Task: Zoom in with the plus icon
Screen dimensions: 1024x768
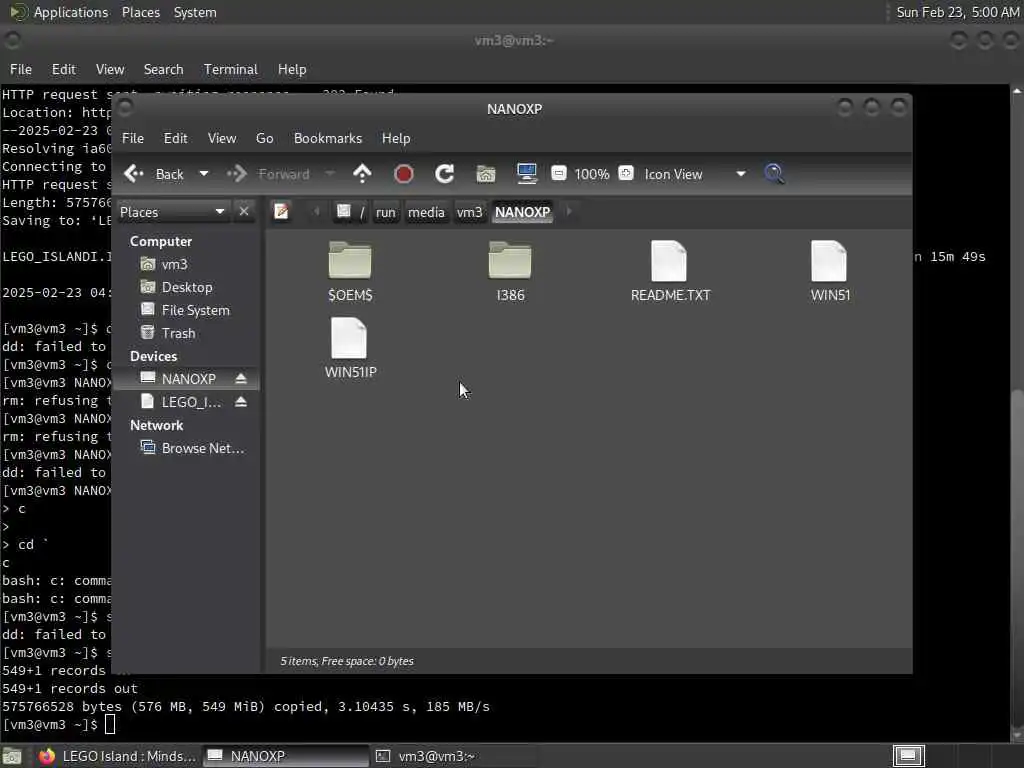Action: pyautogui.click(x=626, y=173)
